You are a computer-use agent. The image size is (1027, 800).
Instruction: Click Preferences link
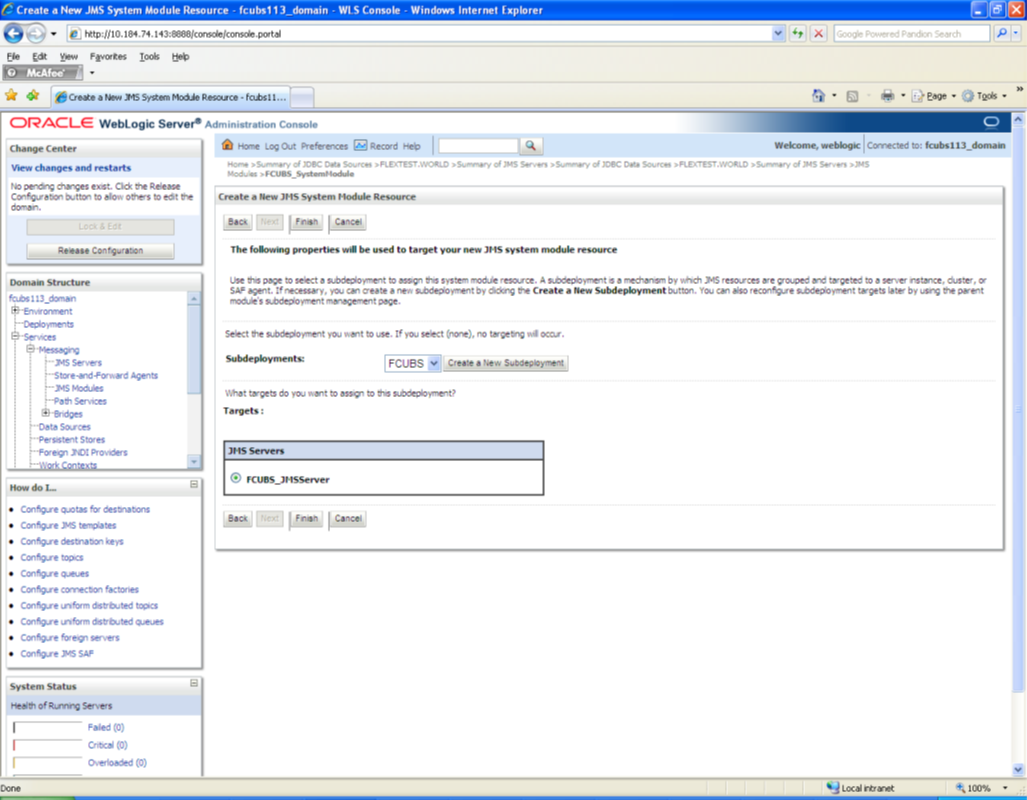324,146
